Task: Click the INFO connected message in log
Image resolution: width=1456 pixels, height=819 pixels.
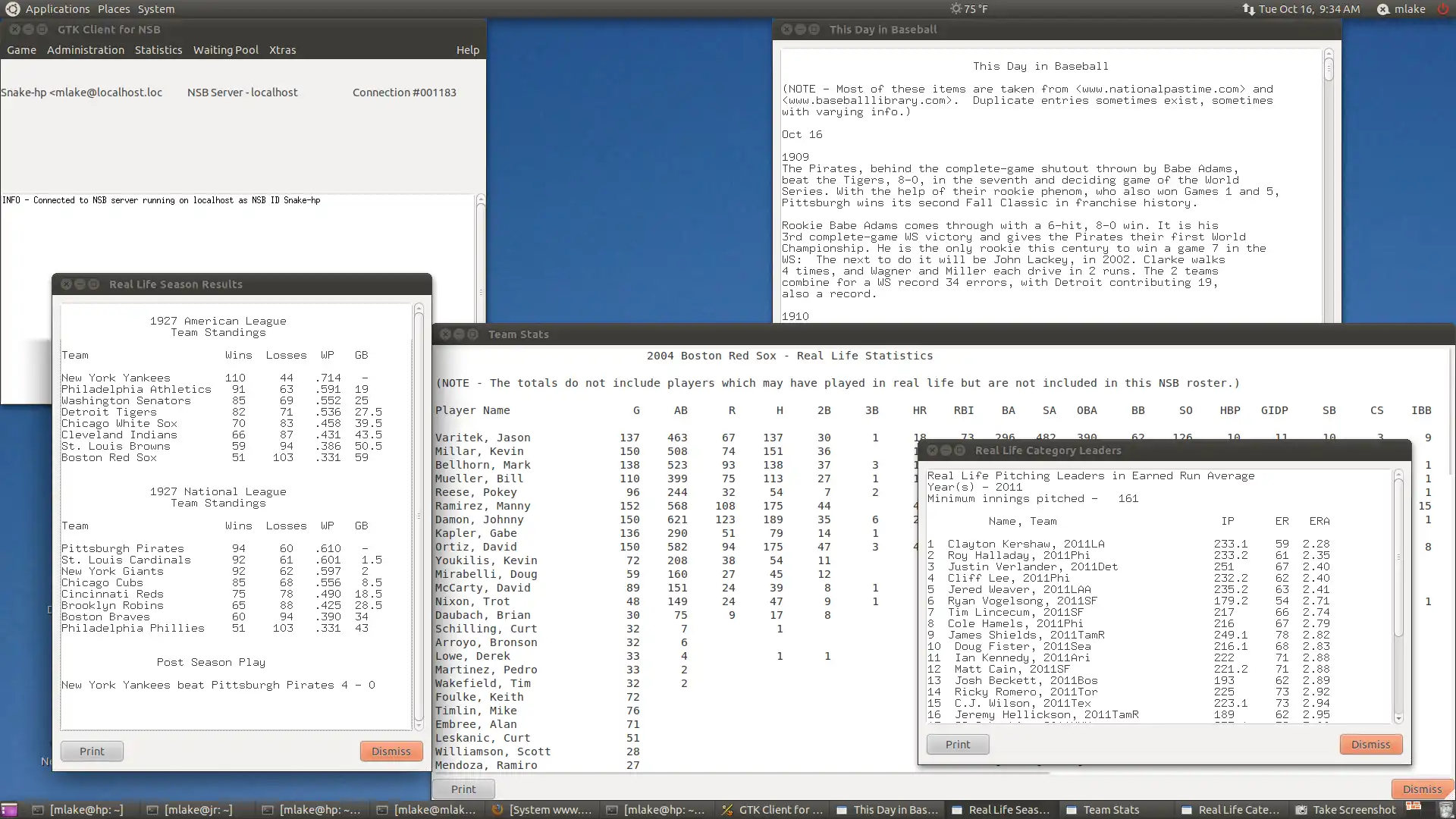Action: coord(161,200)
